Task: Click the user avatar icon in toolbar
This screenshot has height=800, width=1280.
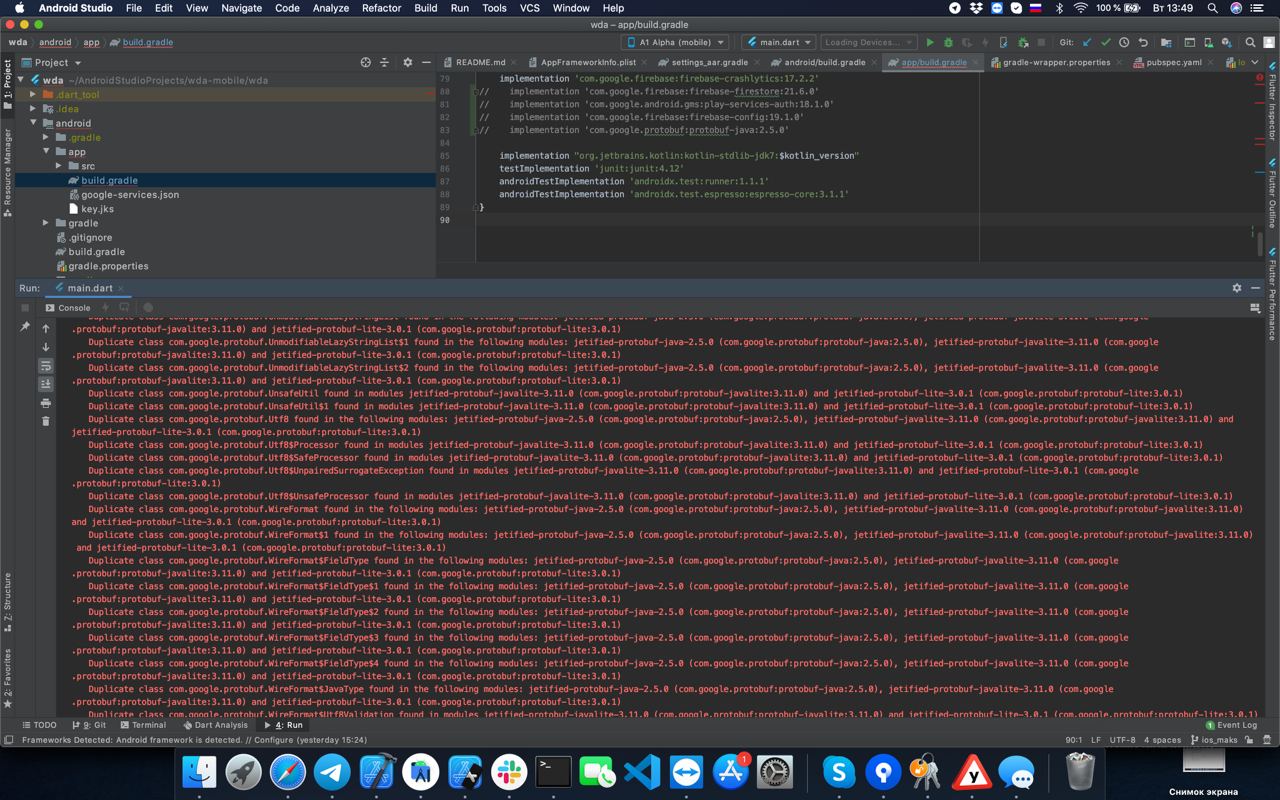Action: click(1269, 42)
